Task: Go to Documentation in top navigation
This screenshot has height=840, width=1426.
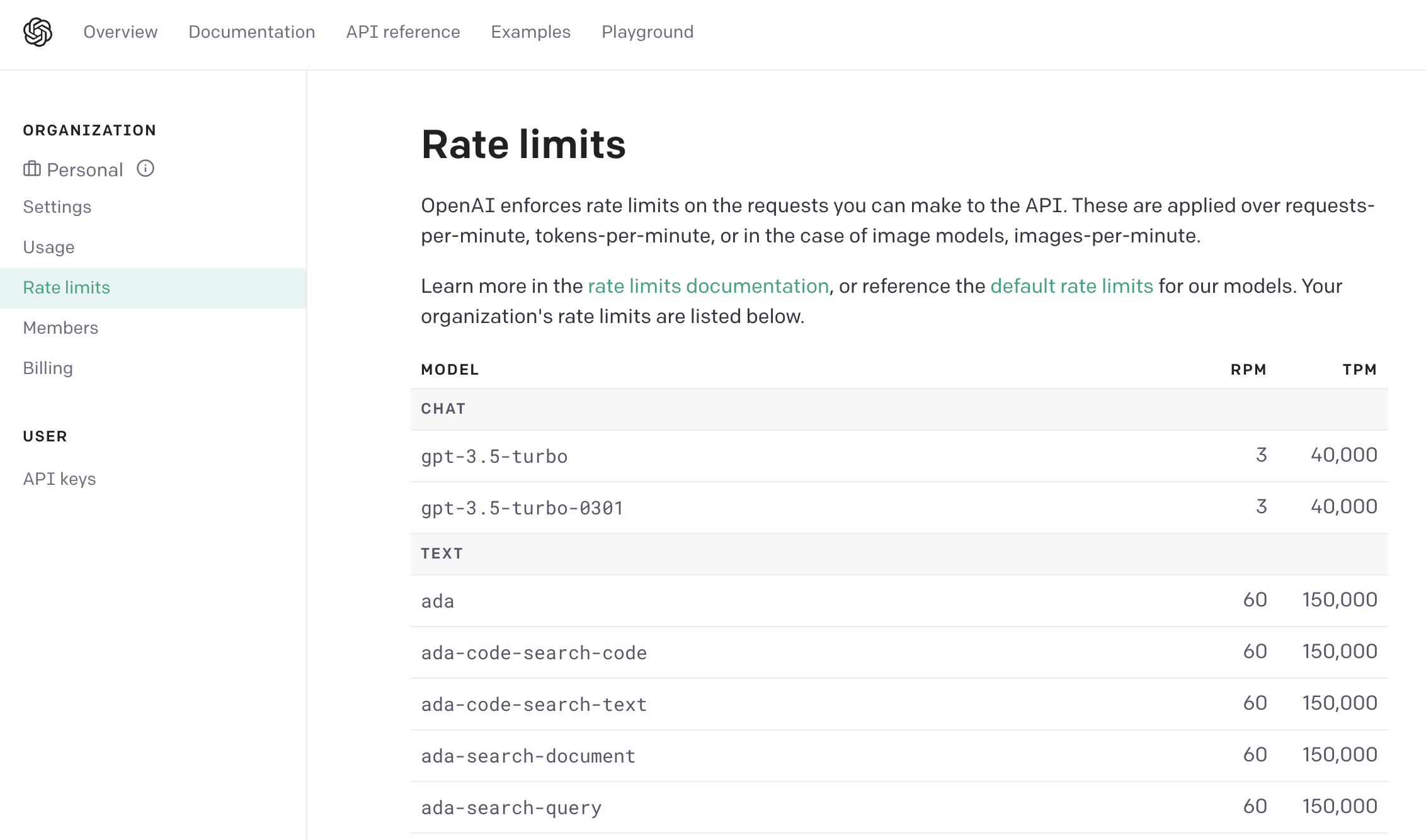Action: [252, 32]
